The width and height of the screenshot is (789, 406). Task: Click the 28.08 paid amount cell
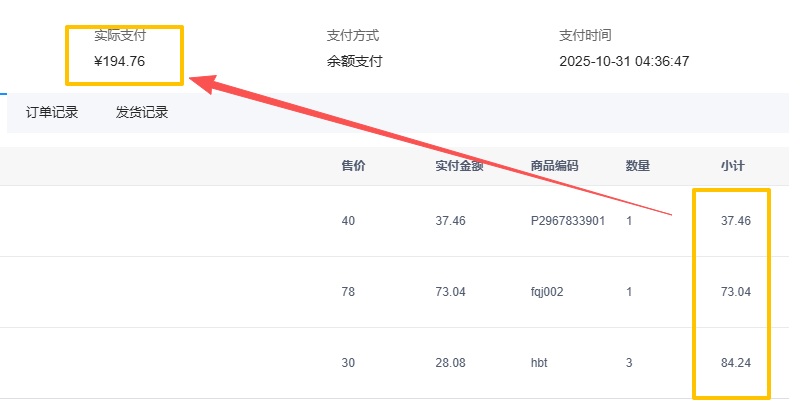(x=450, y=363)
